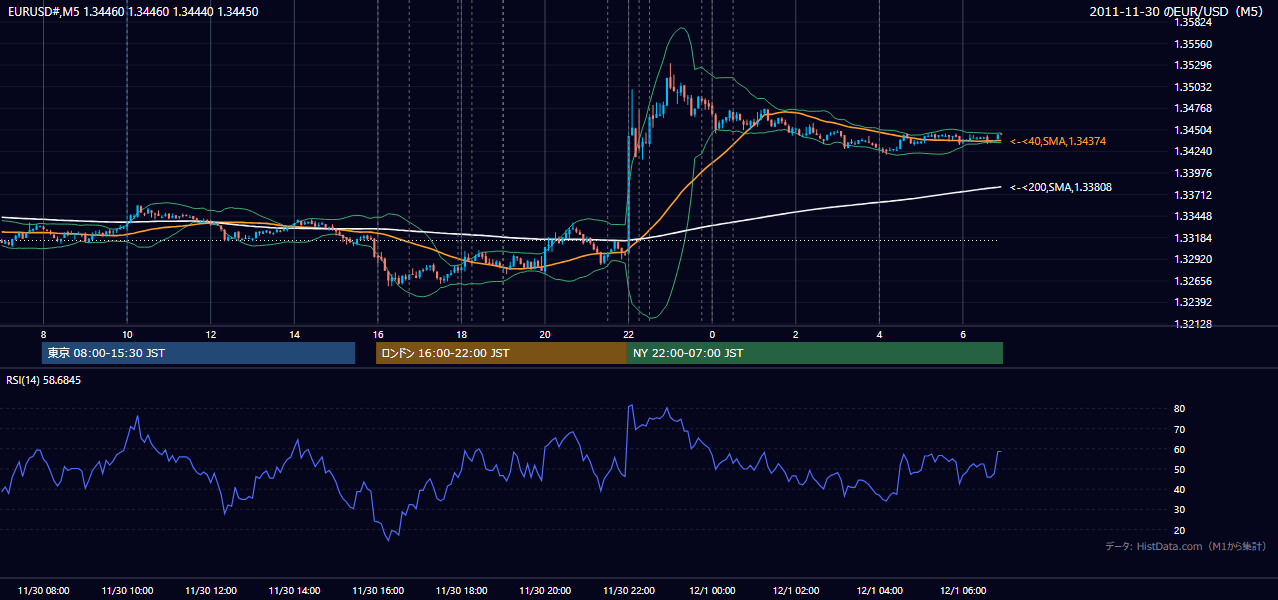This screenshot has width=1278, height=600.
Task: Click hour label 0 under price chart
Action: point(712,334)
